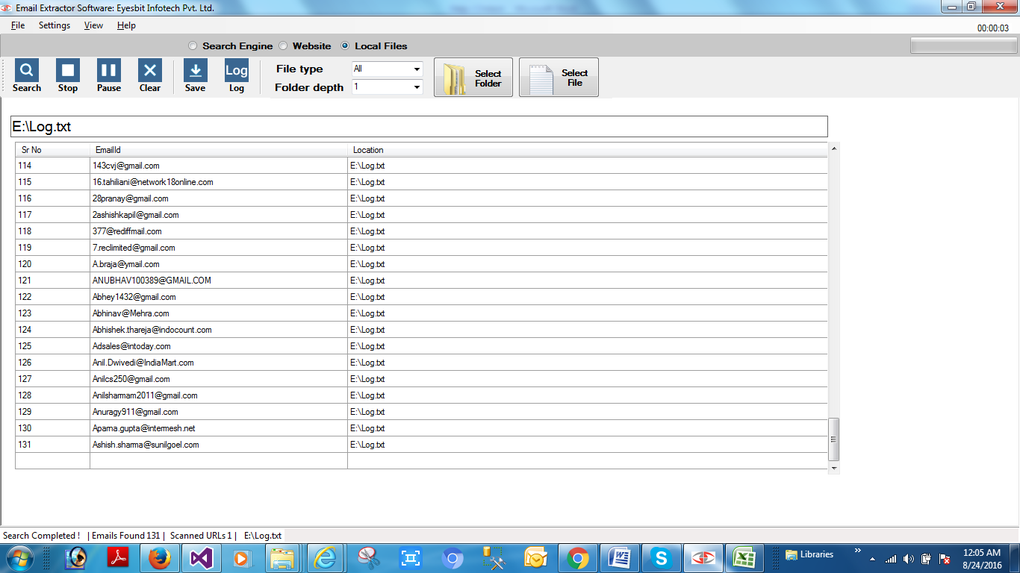Select row Adsales@intoday.com
This screenshot has height=573, width=1020.
tap(422, 346)
